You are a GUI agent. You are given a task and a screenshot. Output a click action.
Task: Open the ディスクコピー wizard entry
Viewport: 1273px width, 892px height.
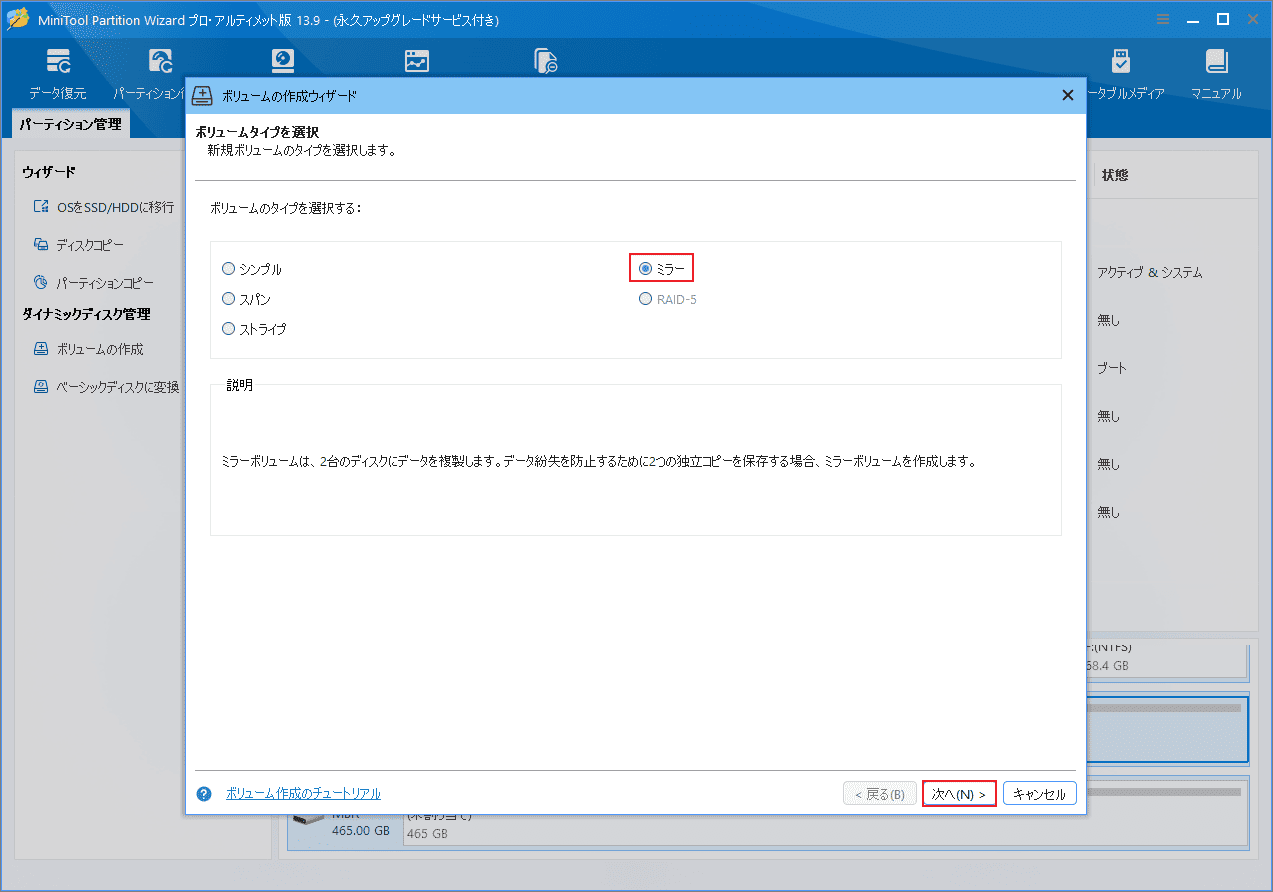(90, 245)
